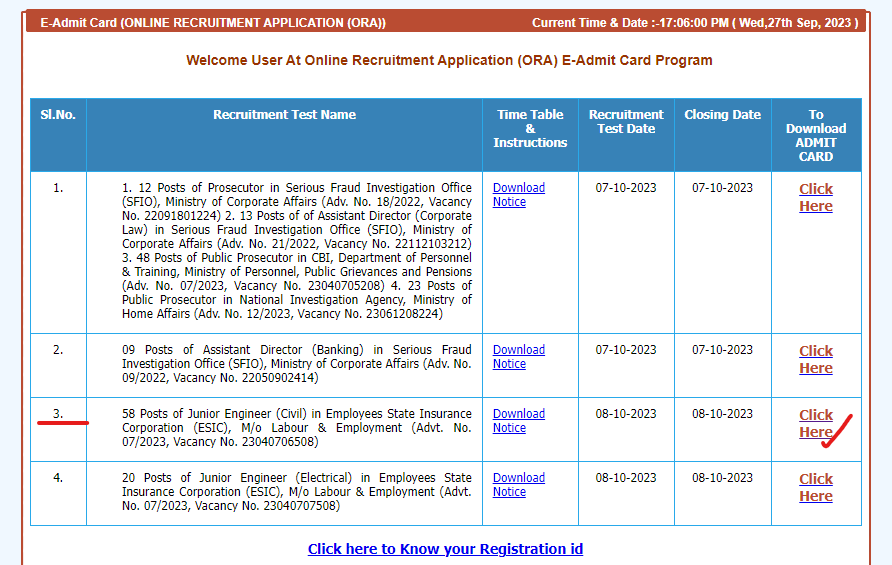Select row 2 closing date 07-10-2023
The height and width of the screenshot is (565, 892).
pyautogui.click(x=722, y=350)
